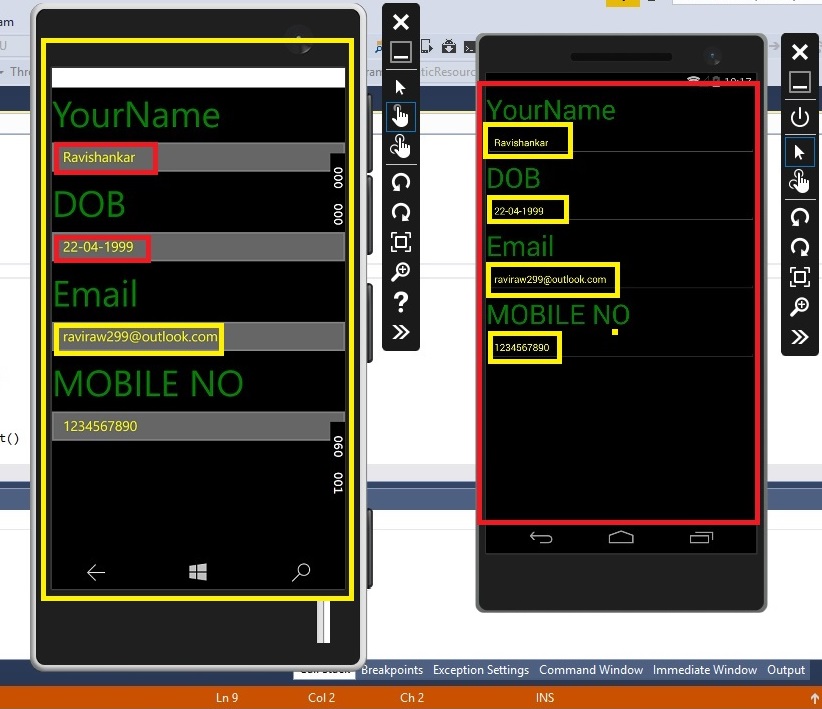Click the Ravishankar name input field
Image resolution: width=822 pixels, height=709 pixels.
click(104, 157)
